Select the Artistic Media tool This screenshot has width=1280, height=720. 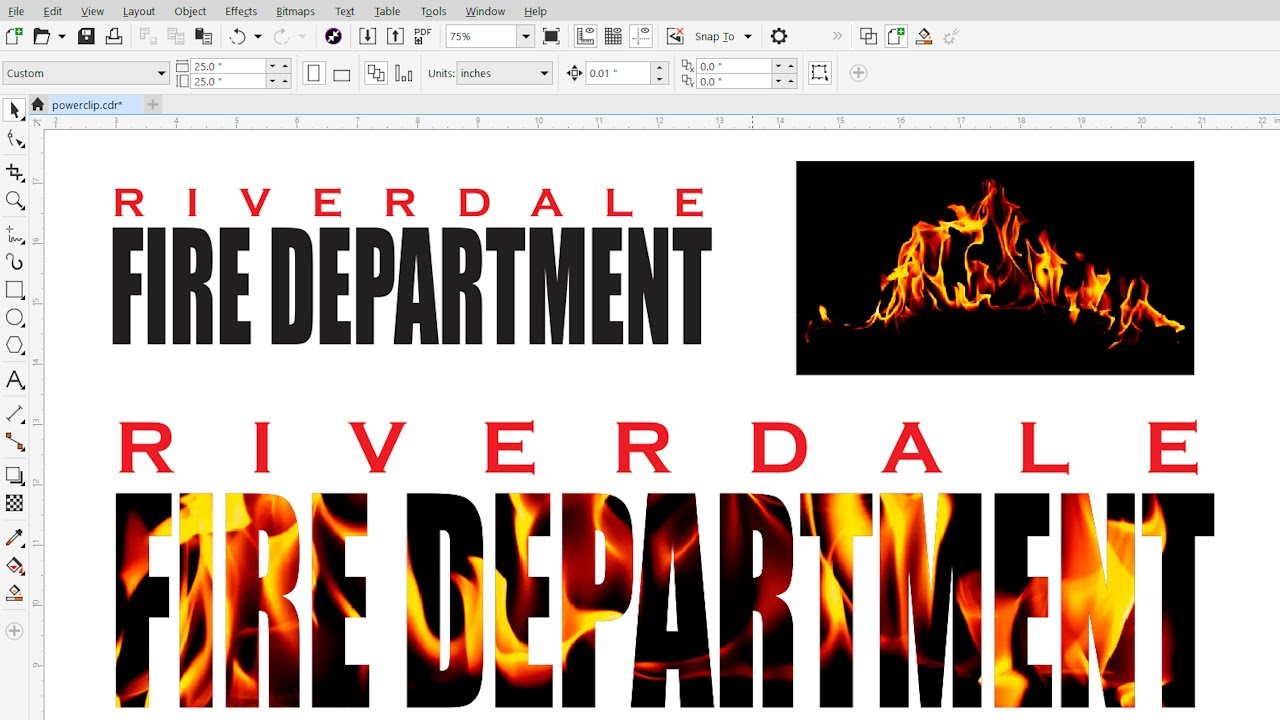(x=14, y=262)
